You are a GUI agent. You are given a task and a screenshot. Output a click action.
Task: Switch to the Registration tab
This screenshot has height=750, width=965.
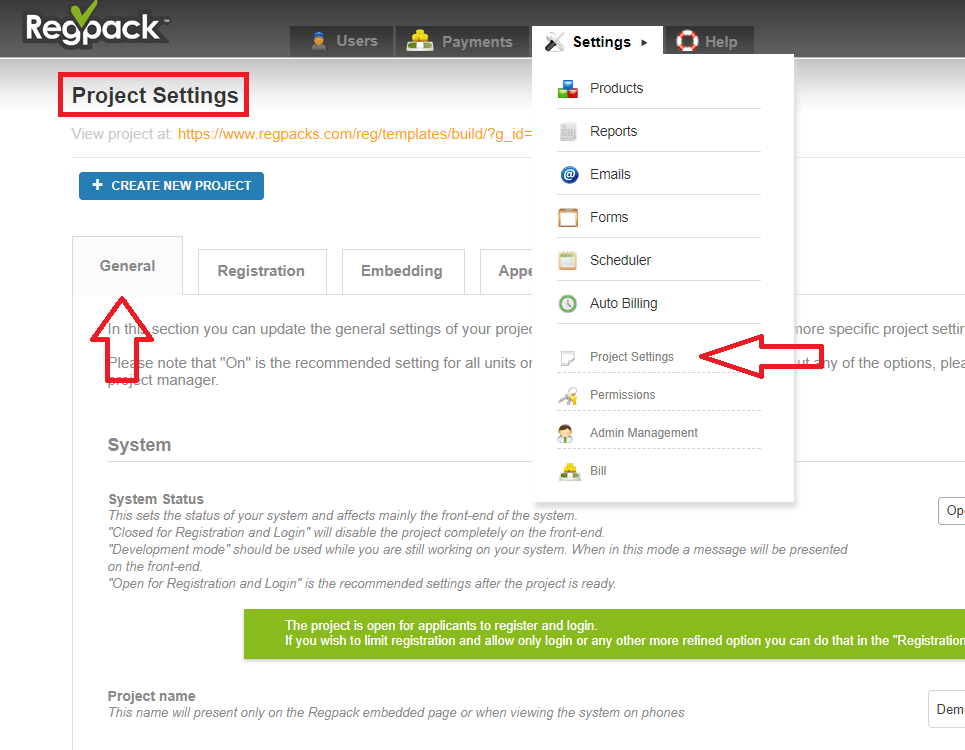261,271
